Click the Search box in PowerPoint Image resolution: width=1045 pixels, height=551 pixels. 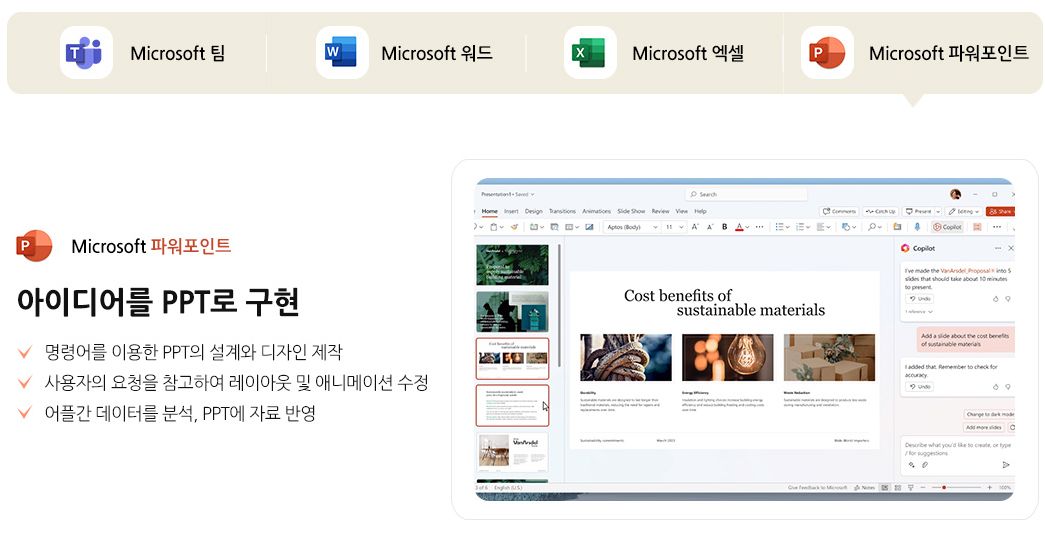[746, 195]
